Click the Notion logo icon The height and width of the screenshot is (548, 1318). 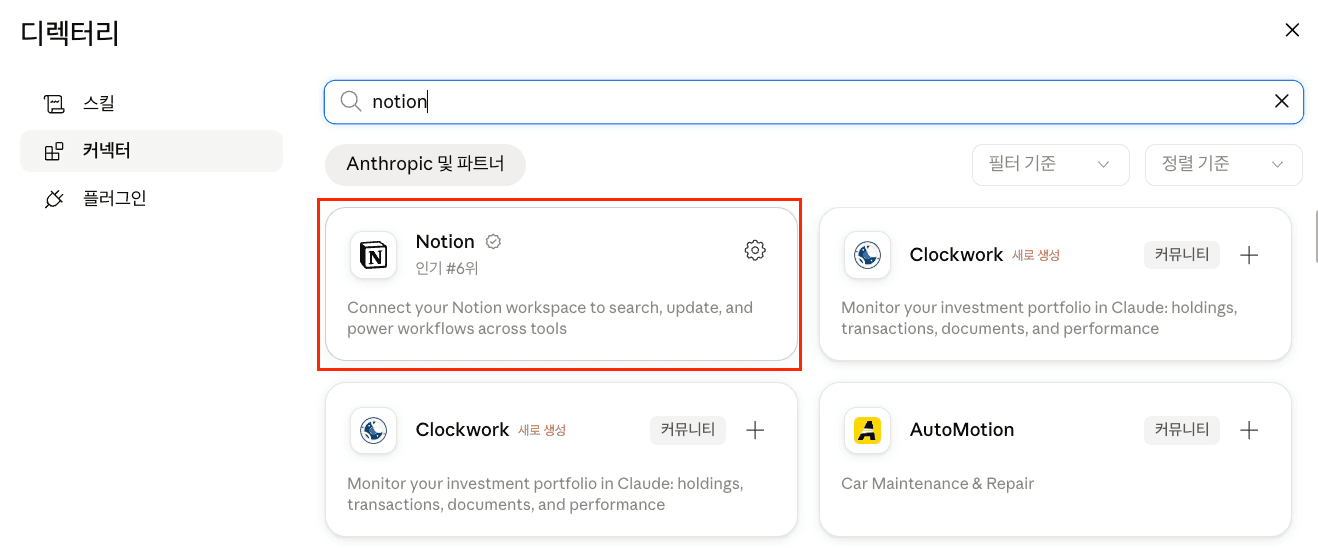coord(373,254)
